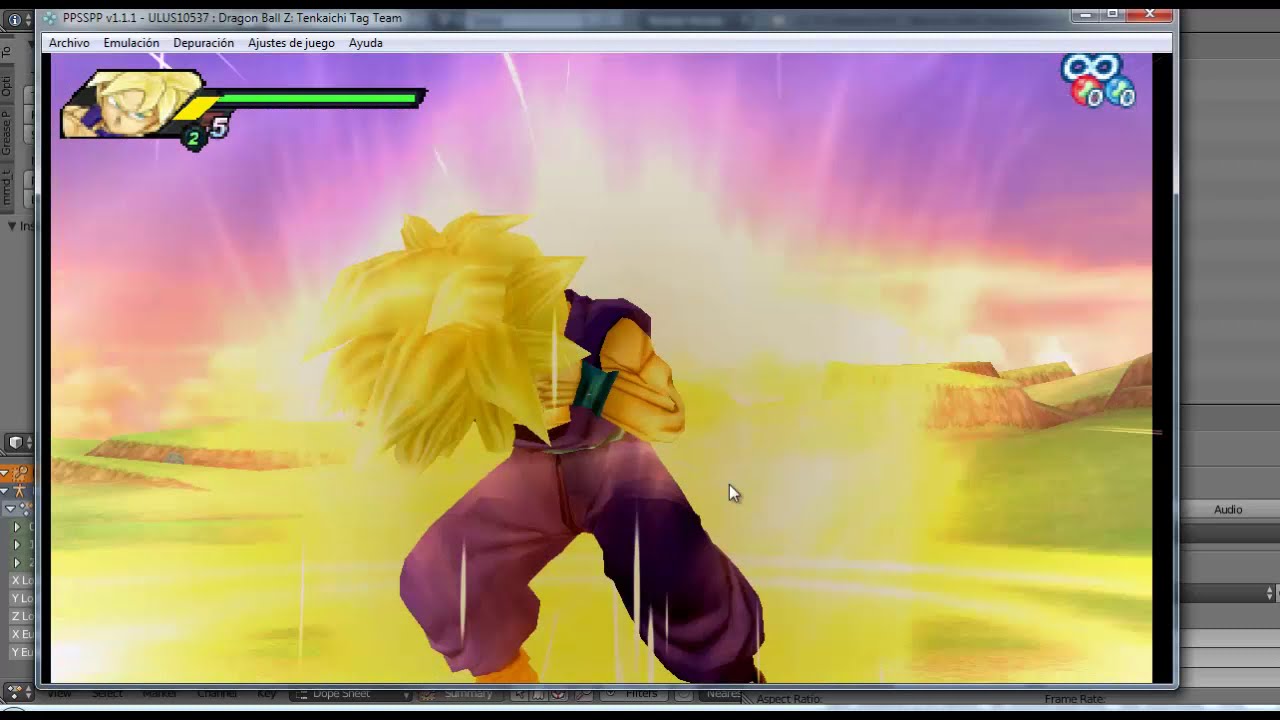Open the Depuración menu
The image size is (1280, 720).
203,43
